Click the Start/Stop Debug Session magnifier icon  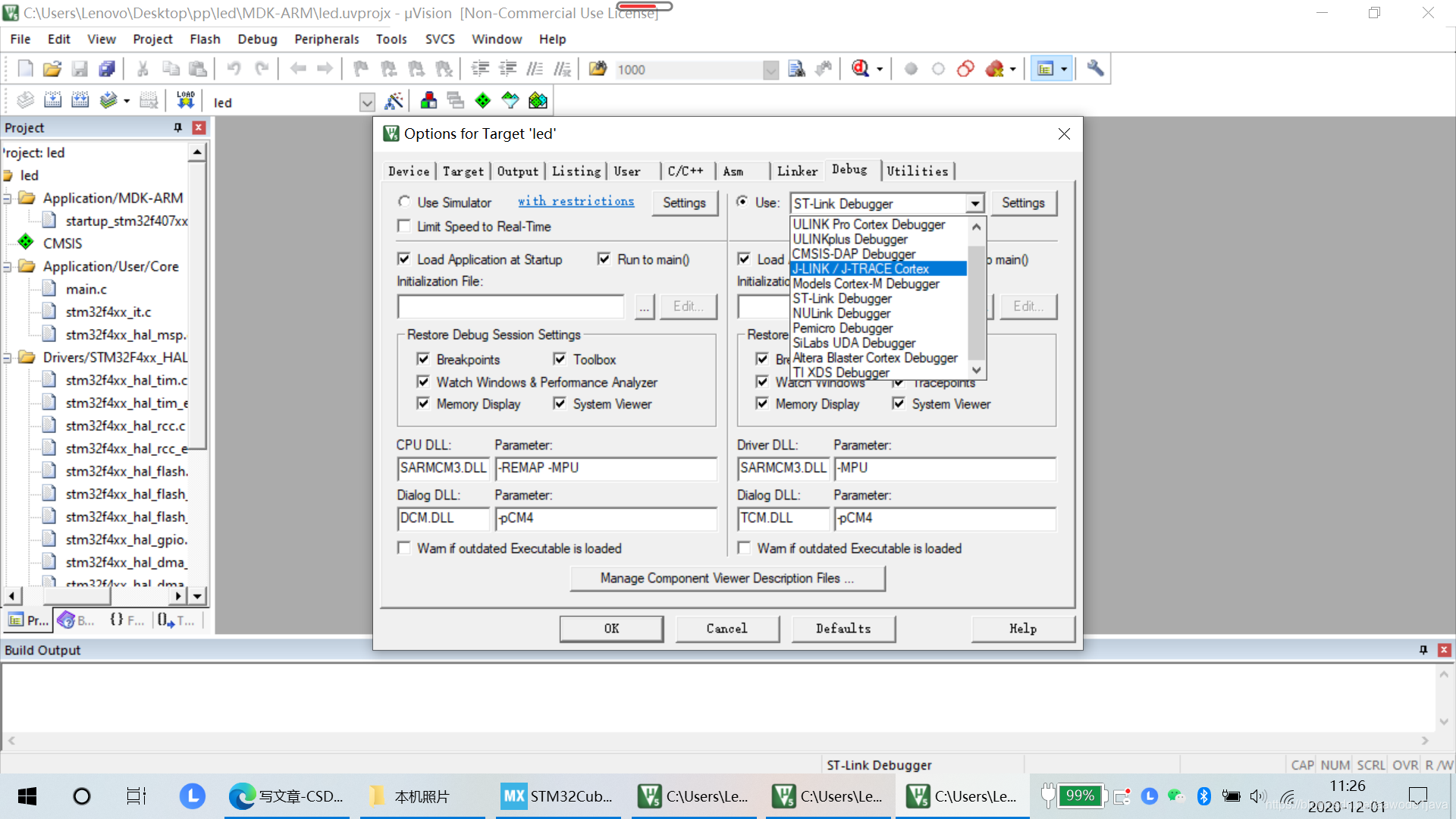[860, 69]
